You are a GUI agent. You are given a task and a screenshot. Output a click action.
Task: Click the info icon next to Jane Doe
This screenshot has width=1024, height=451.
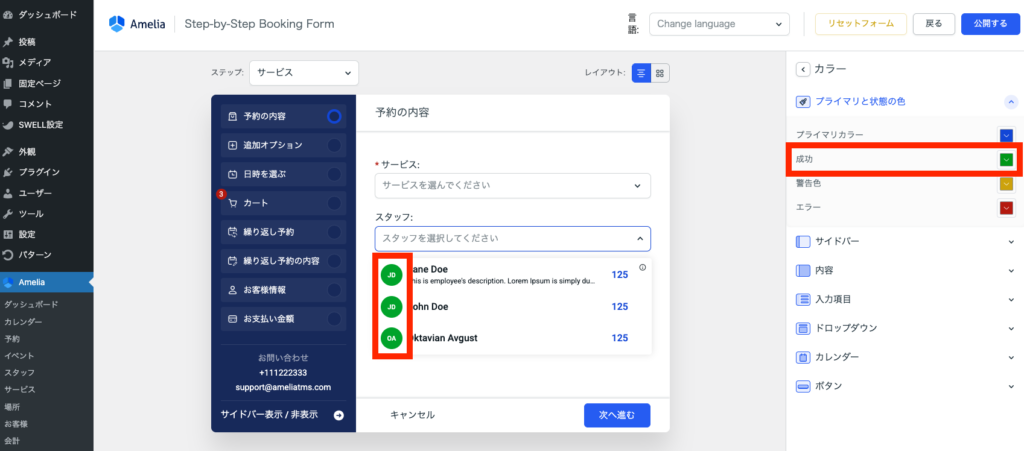642,267
